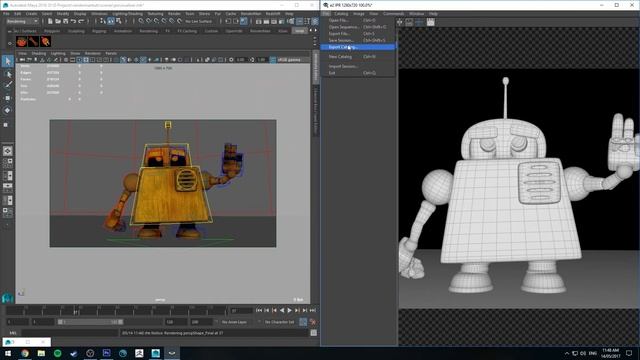Undo last action in Maya status line
Image resolution: width=640 pixels, height=360 pixels.
click(73, 21)
